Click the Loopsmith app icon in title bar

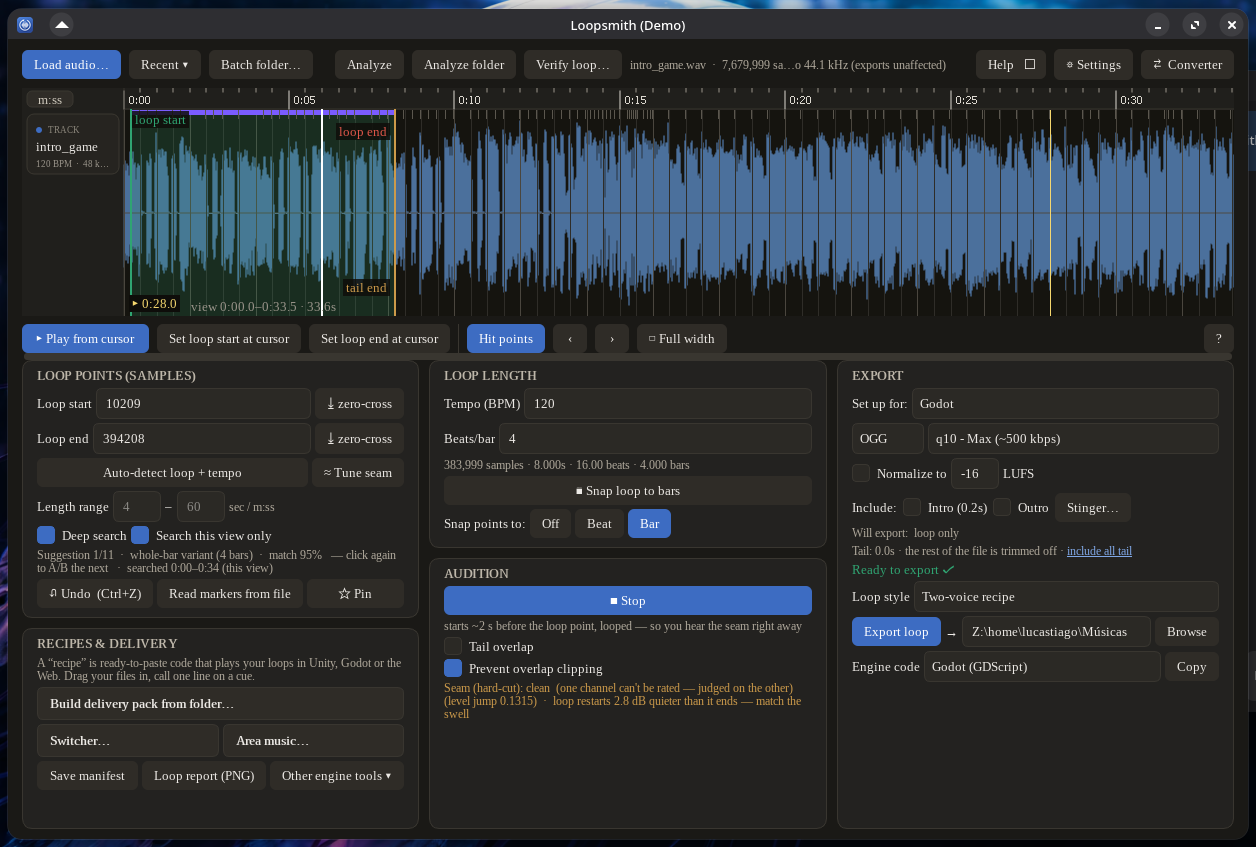coord(25,25)
